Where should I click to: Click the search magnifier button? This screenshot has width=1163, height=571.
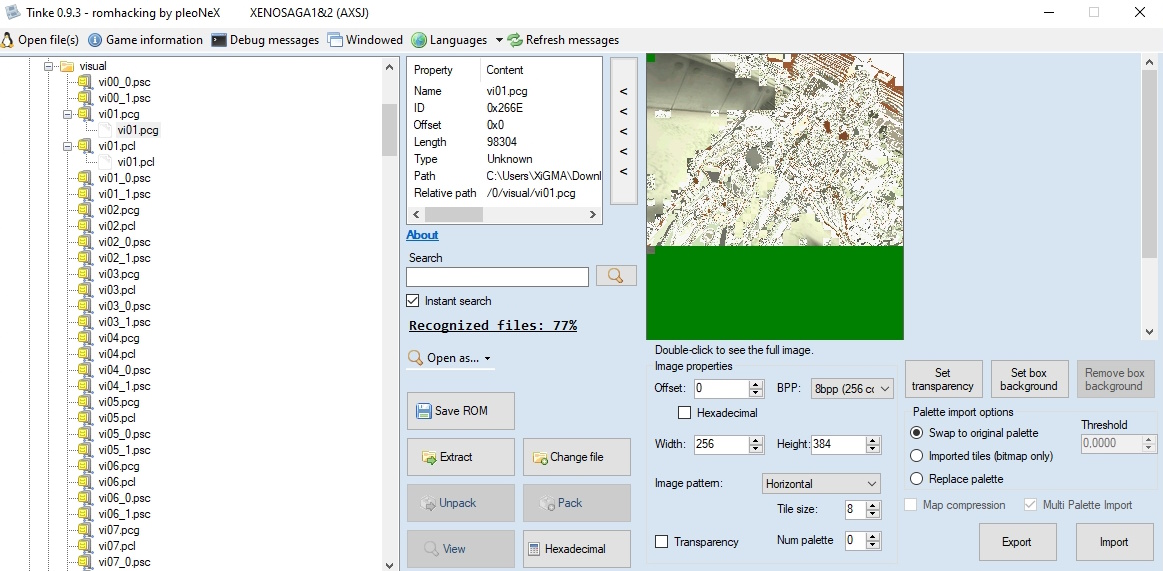point(616,276)
